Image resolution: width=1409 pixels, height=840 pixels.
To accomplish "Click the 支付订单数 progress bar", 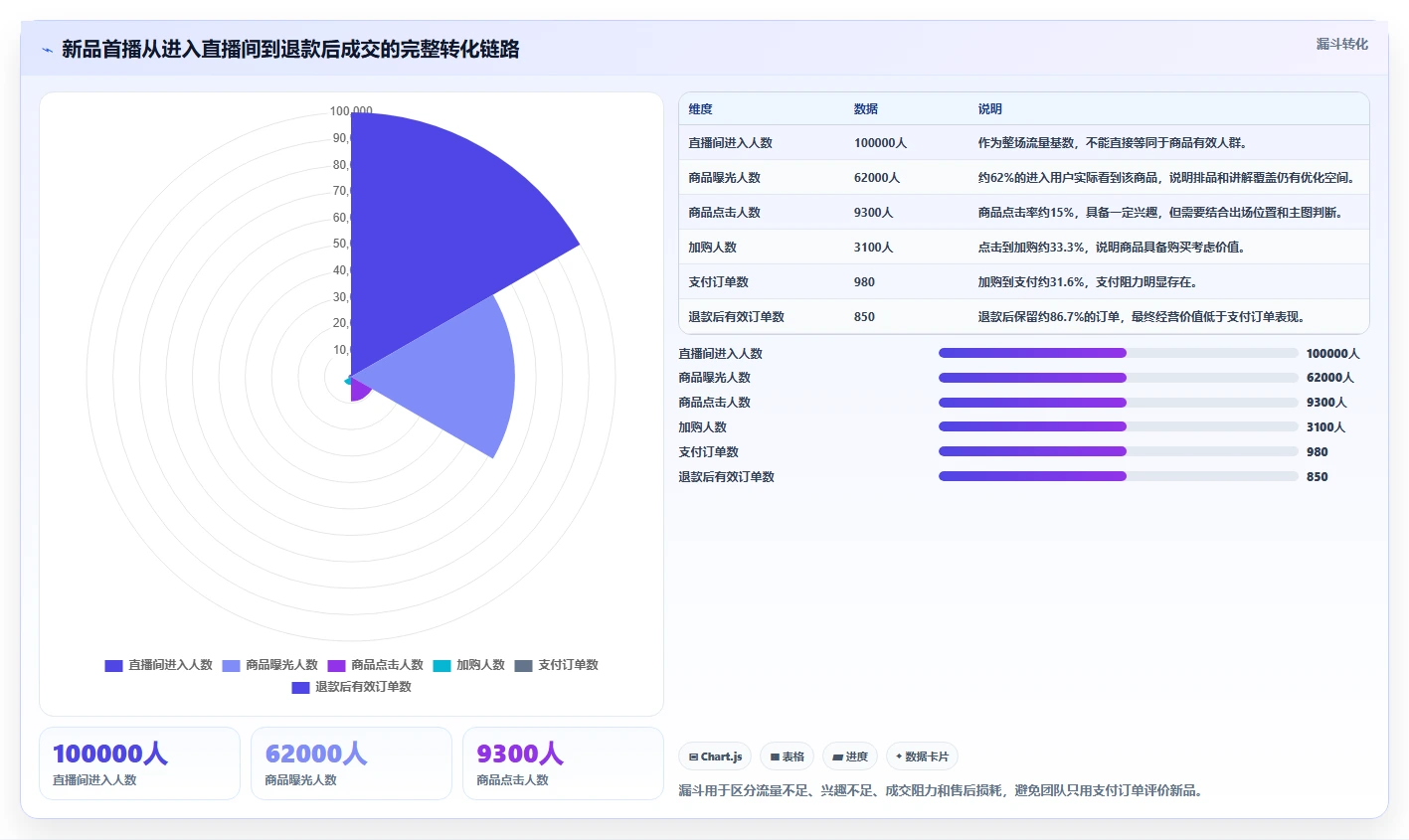I will pyautogui.click(x=1118, y=451).
